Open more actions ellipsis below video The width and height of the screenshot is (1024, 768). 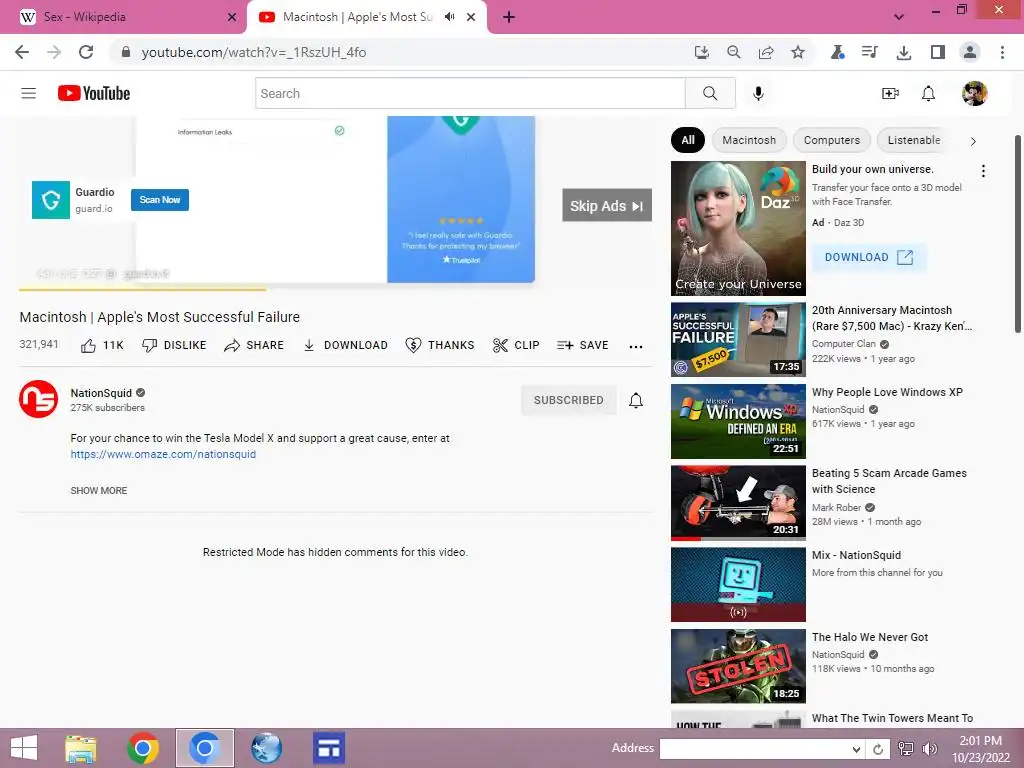(x=635, y=346)
